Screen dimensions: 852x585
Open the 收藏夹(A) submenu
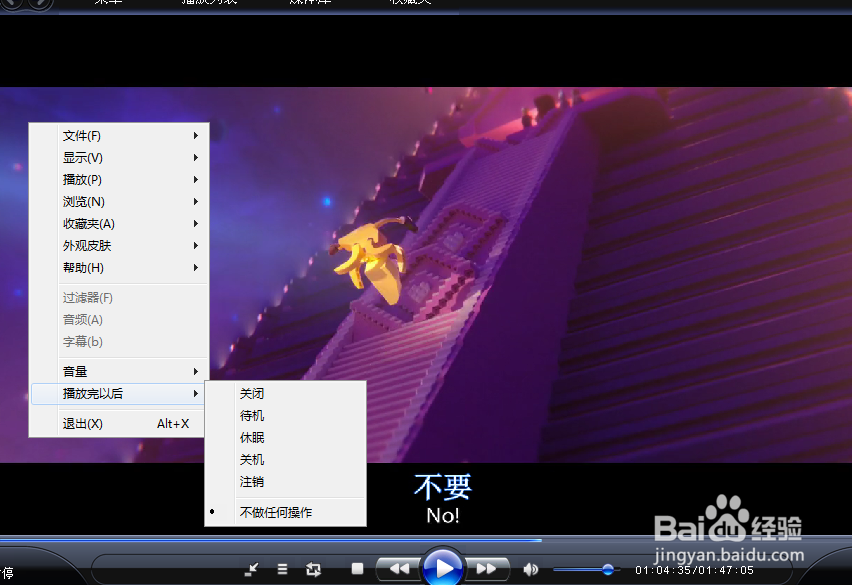[x=119, y=224]
